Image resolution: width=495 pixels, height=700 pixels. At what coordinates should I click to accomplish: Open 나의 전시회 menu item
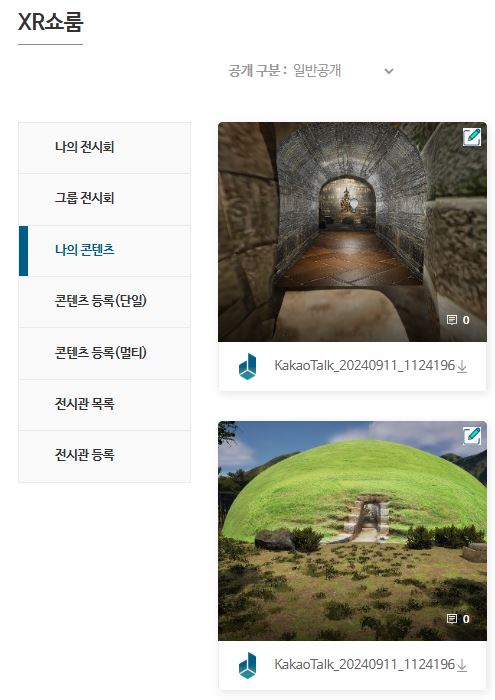click(x=104, y=148)
